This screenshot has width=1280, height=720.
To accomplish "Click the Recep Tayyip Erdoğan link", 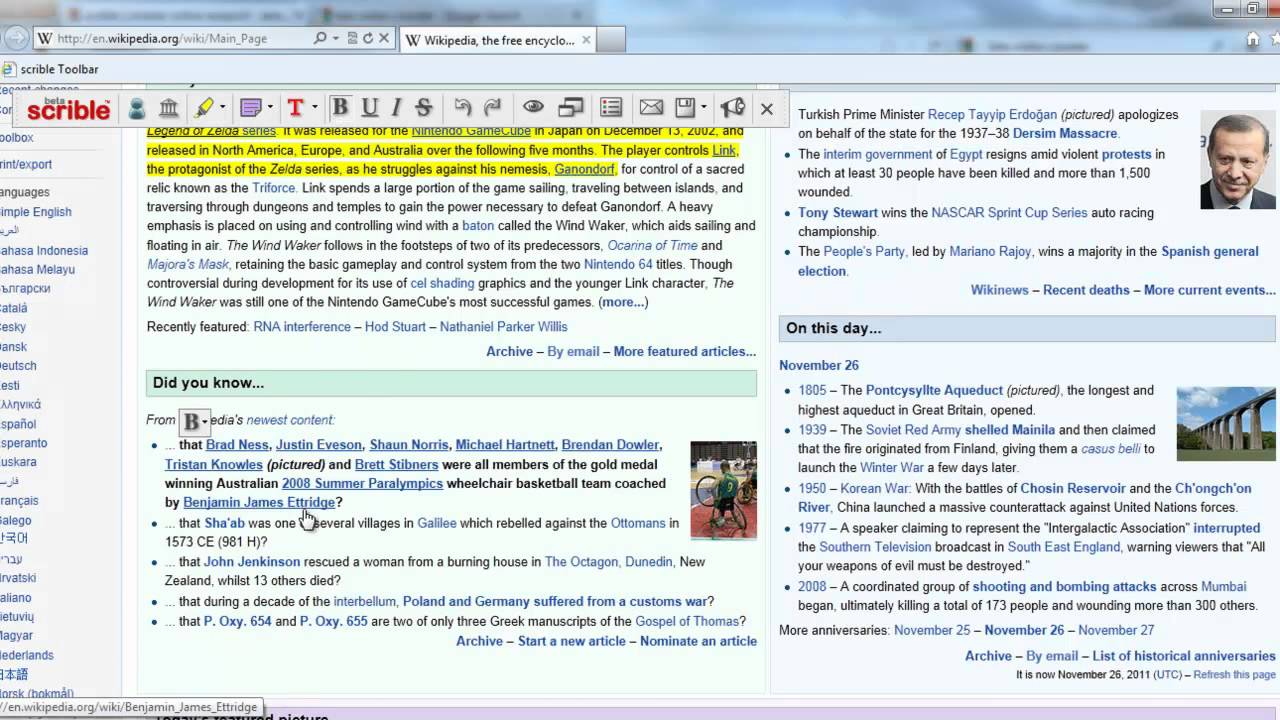I will pyautogui.click(x=992, y=115).
